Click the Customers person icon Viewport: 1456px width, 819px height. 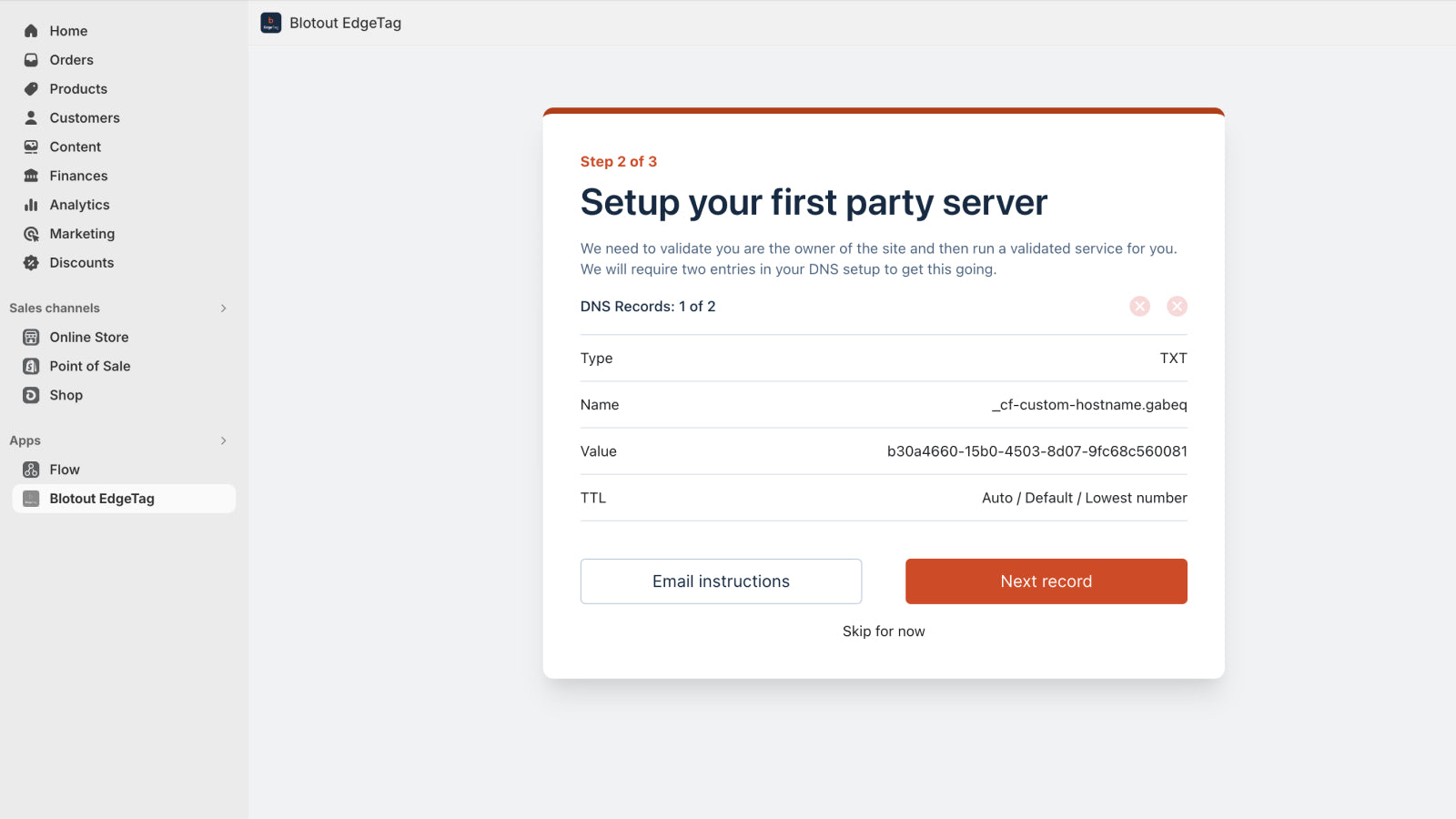point(31,118)
